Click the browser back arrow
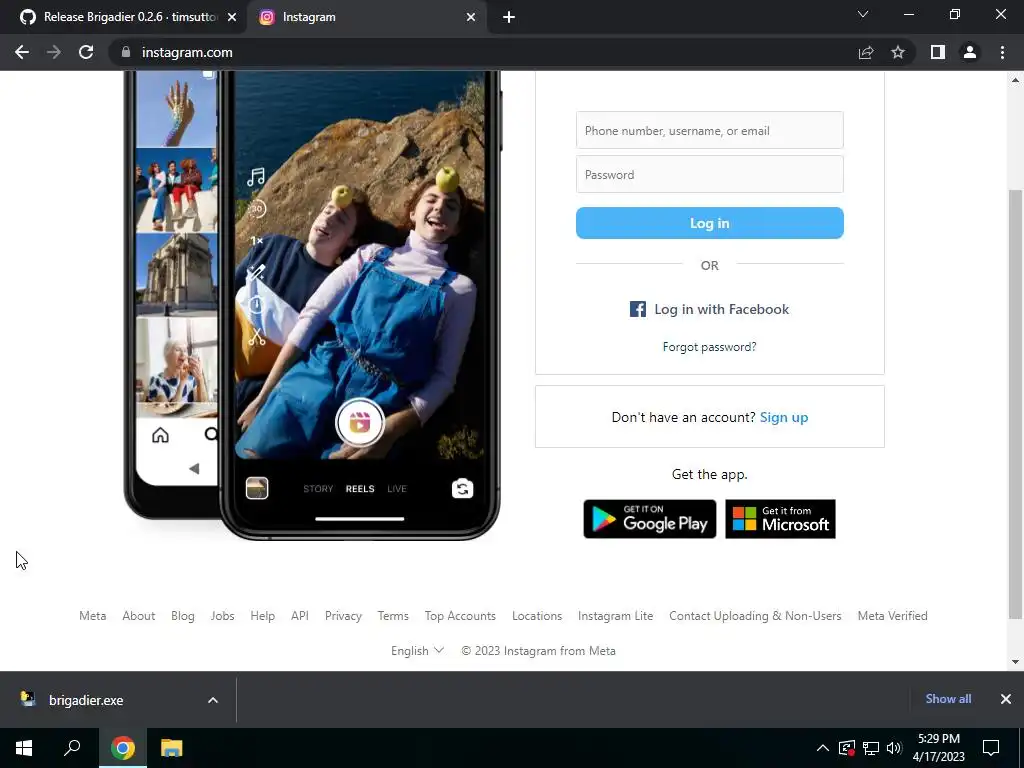Viewport: 1024px width, 768px height. (22, 52)
